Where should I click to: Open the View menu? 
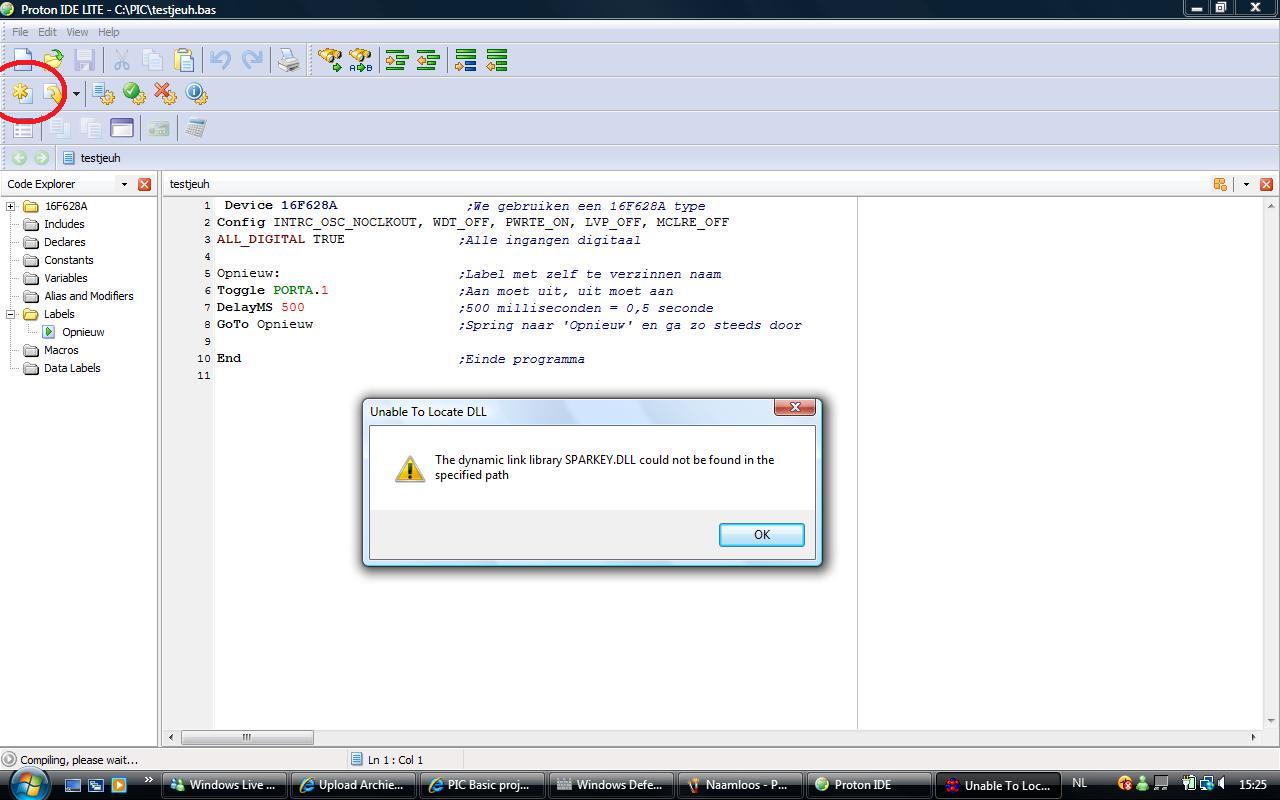(77, 32)
